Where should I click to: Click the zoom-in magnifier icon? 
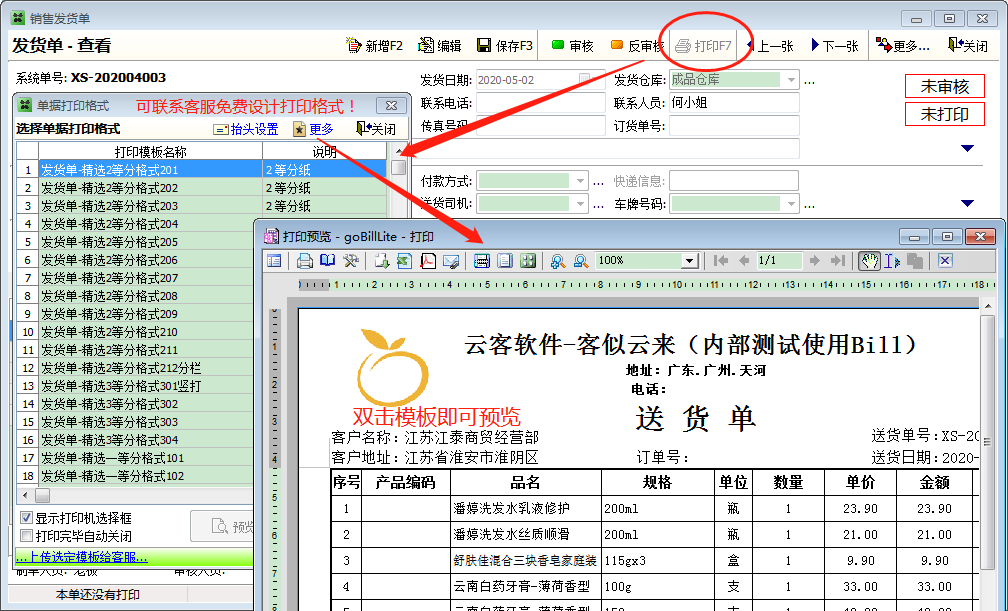[558, 260]
